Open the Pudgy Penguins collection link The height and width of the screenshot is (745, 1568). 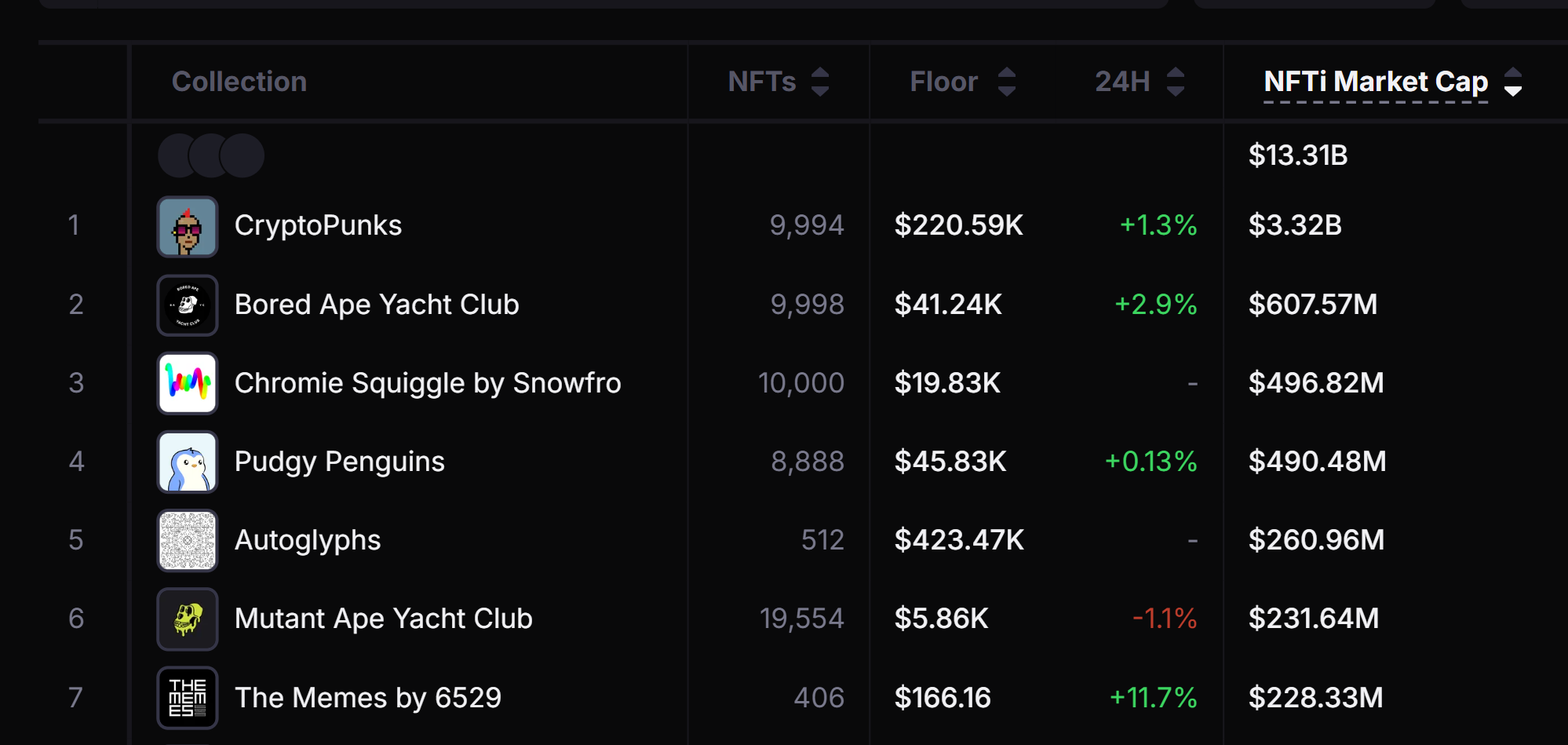point(339,462)
